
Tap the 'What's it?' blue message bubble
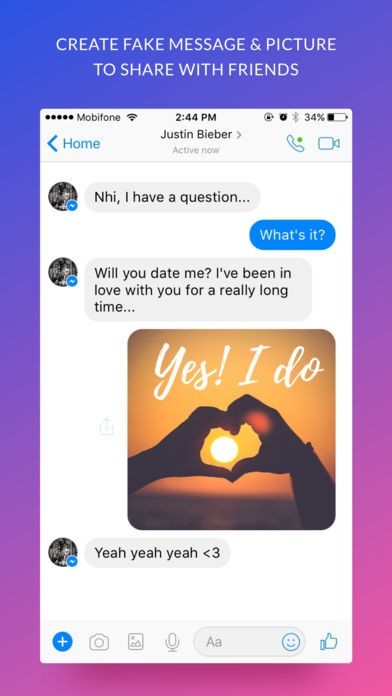292,235
